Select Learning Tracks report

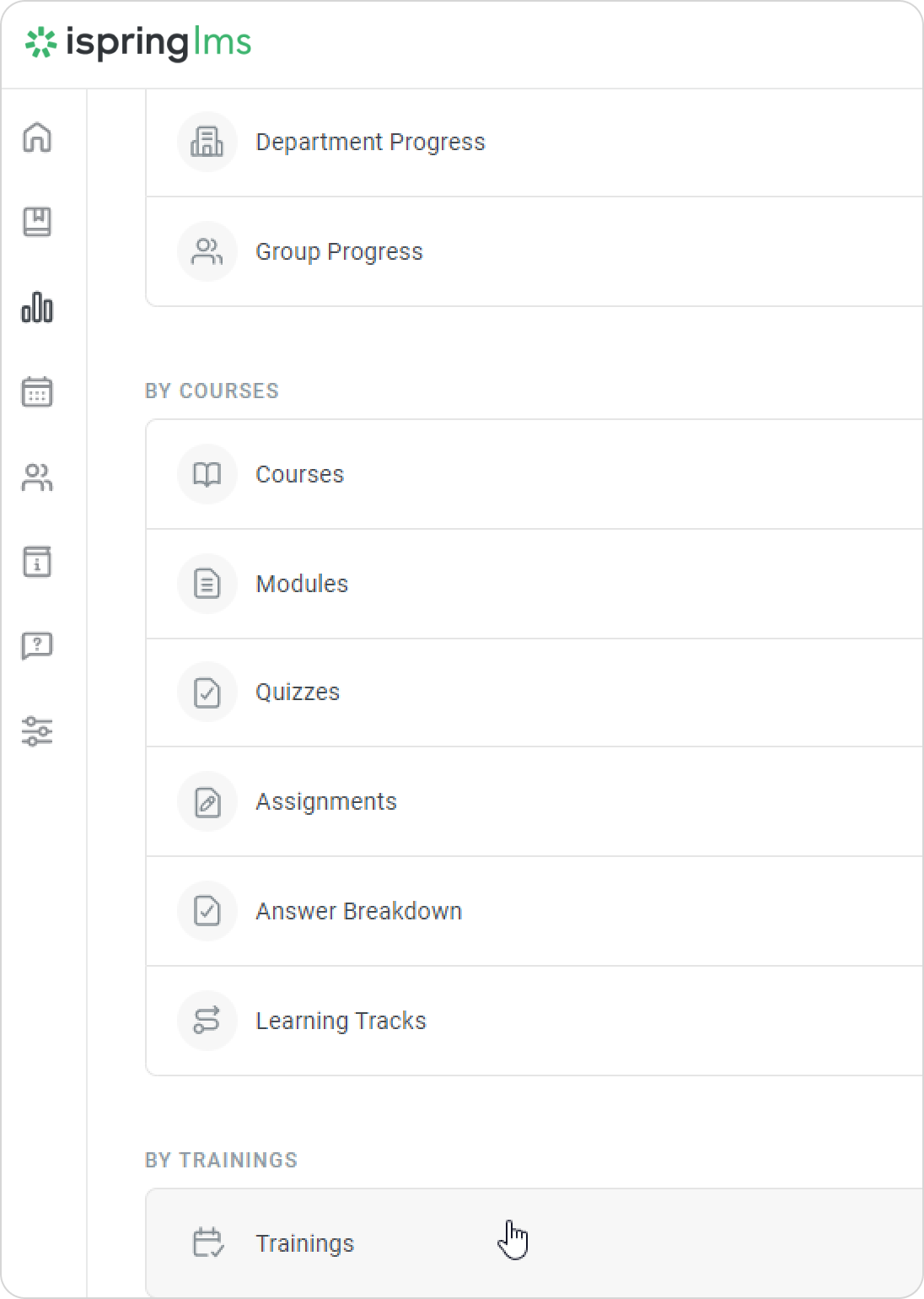tap(341, 1021)
